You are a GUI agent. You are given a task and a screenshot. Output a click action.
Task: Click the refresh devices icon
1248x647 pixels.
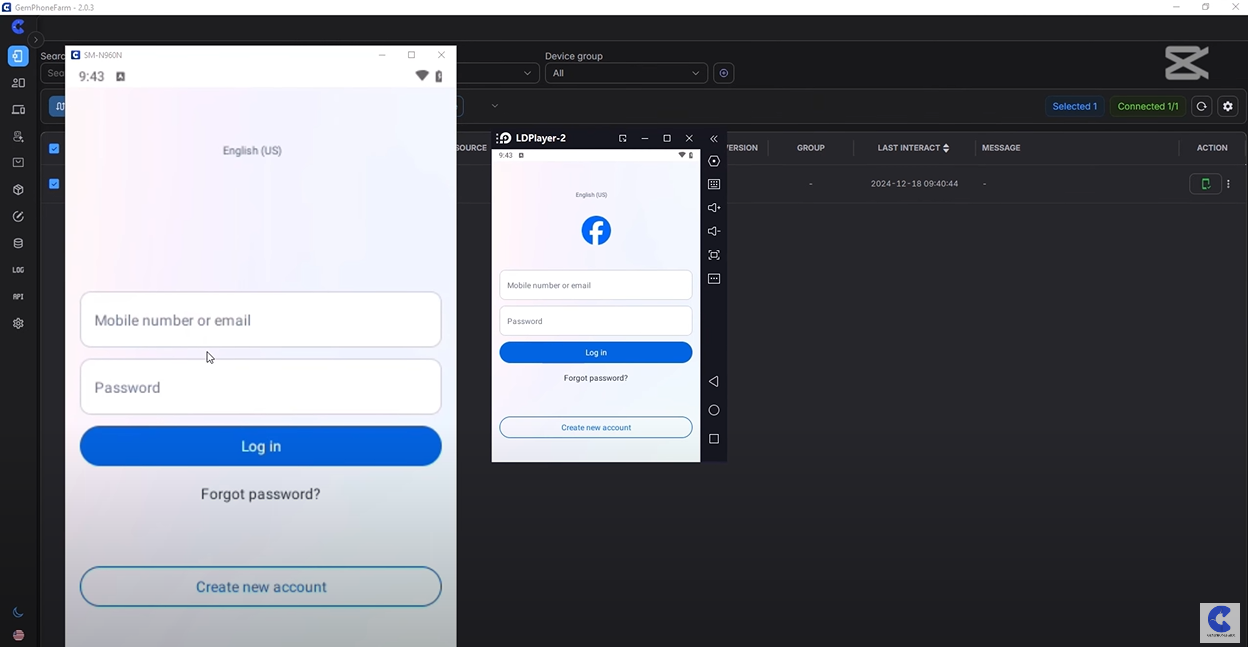pyautogui.click(x=1201, y=106)
